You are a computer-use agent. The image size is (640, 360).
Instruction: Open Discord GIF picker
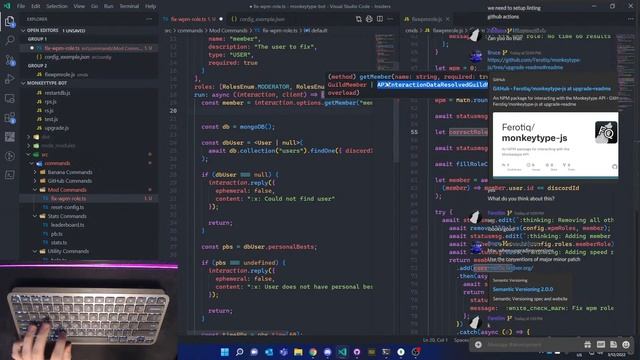tap(600, 345)
